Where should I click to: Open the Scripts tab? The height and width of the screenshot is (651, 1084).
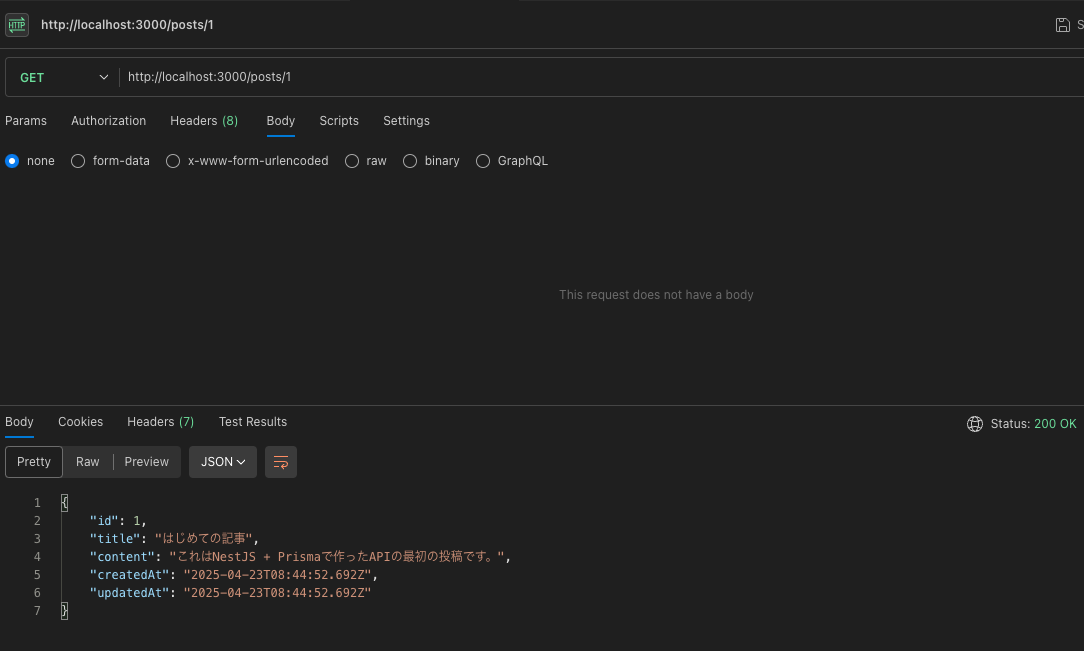(x=339, y=121)
